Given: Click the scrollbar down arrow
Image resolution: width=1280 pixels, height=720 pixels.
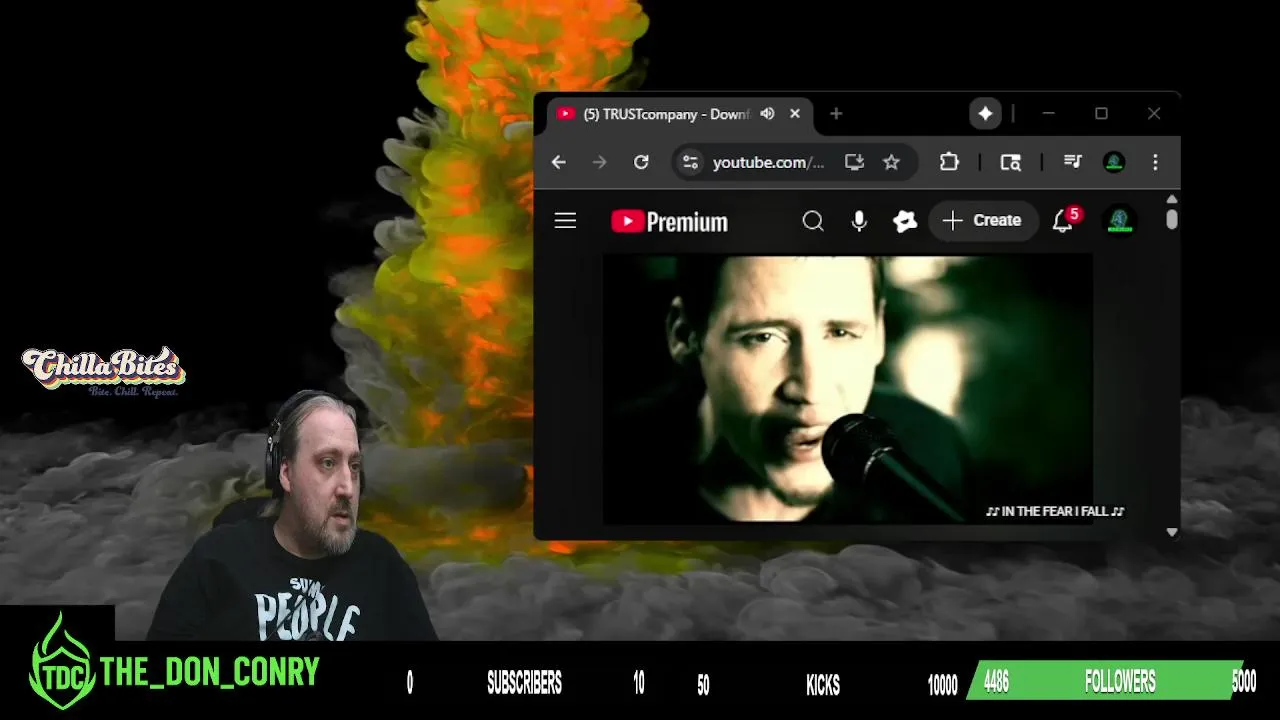Looking at the screenshot, I should point(1172,532).
